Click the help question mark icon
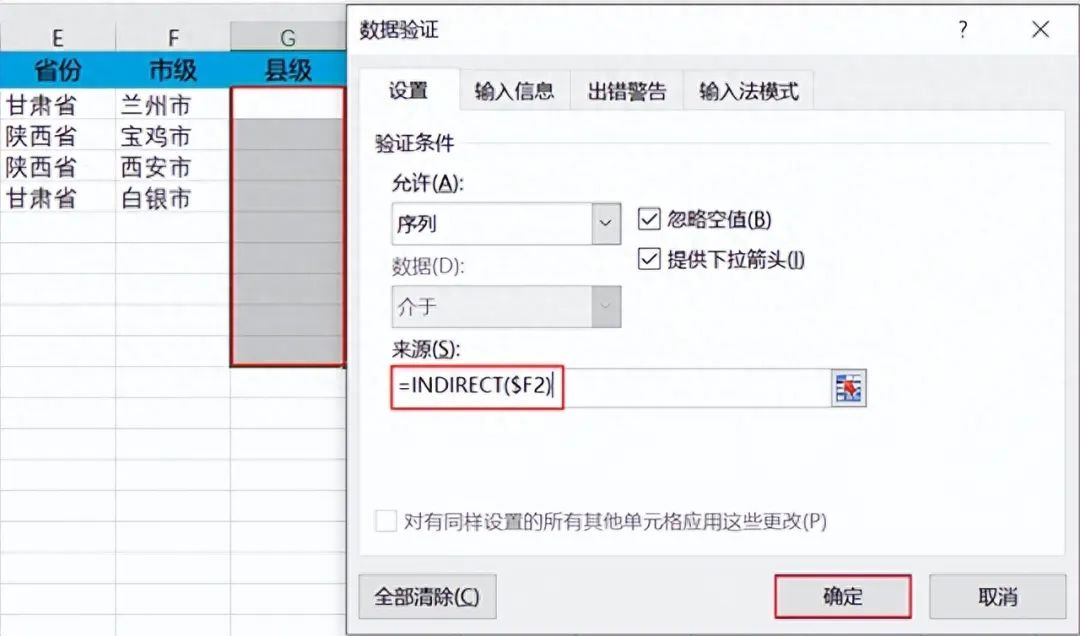1080x636 pixels. click(962, 30)
